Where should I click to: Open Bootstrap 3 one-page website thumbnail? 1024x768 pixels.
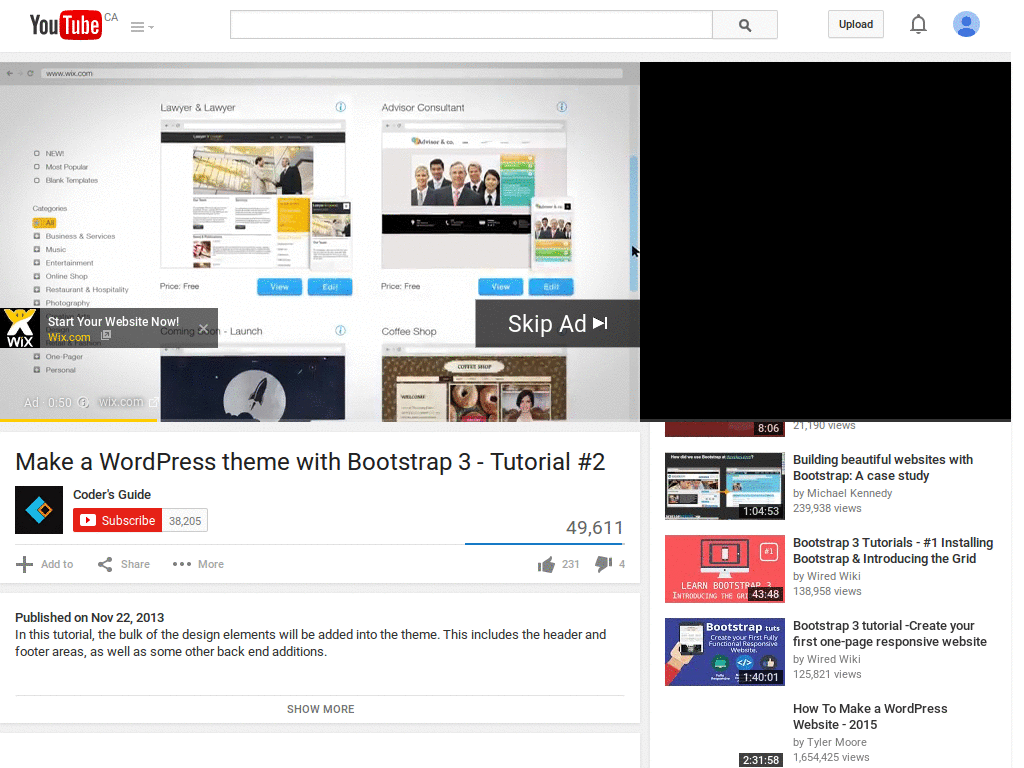[724, 652]
